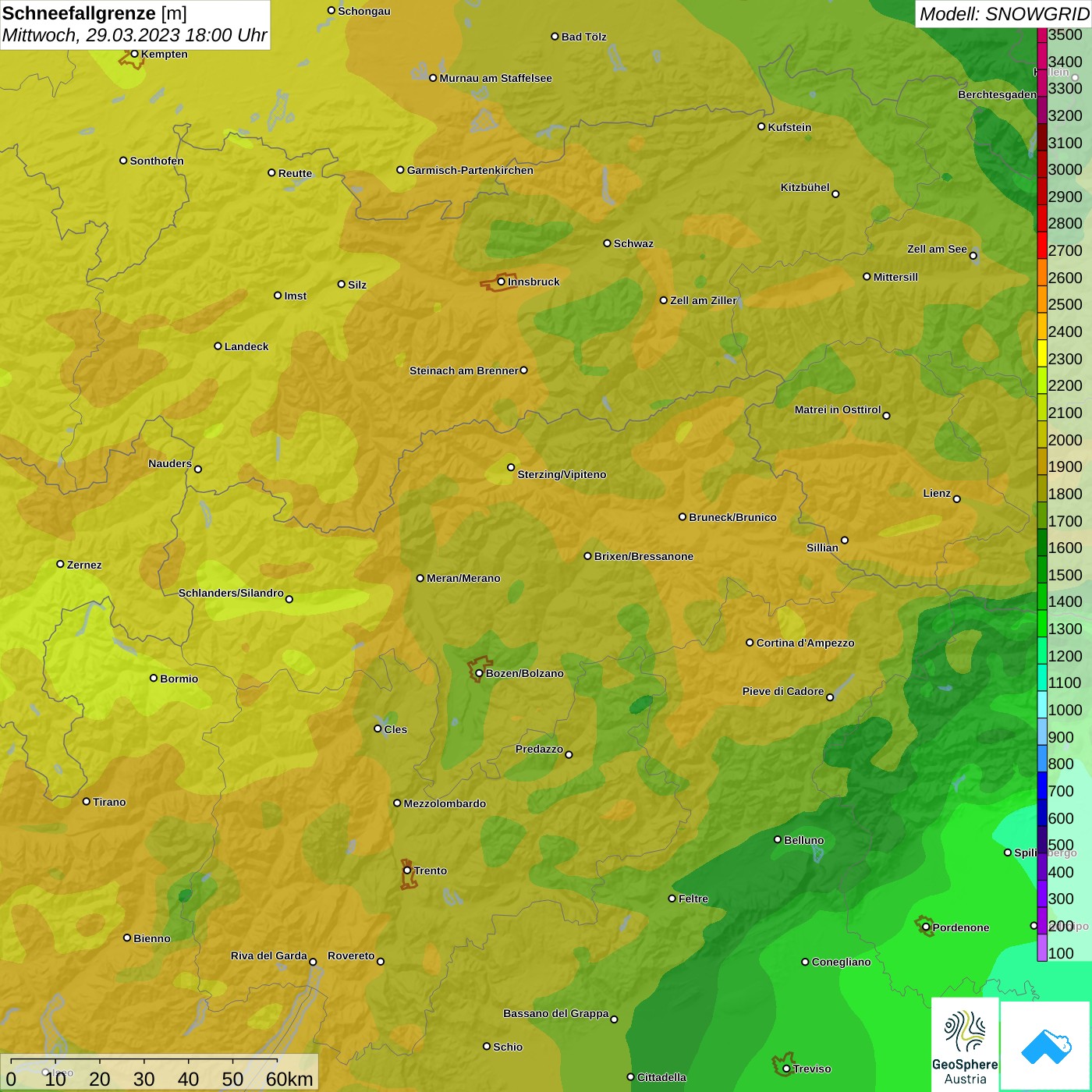The image size is (1092, 1092).
Task: Click the blue cloud logo in the corner
Action: pos(1046,1047)
